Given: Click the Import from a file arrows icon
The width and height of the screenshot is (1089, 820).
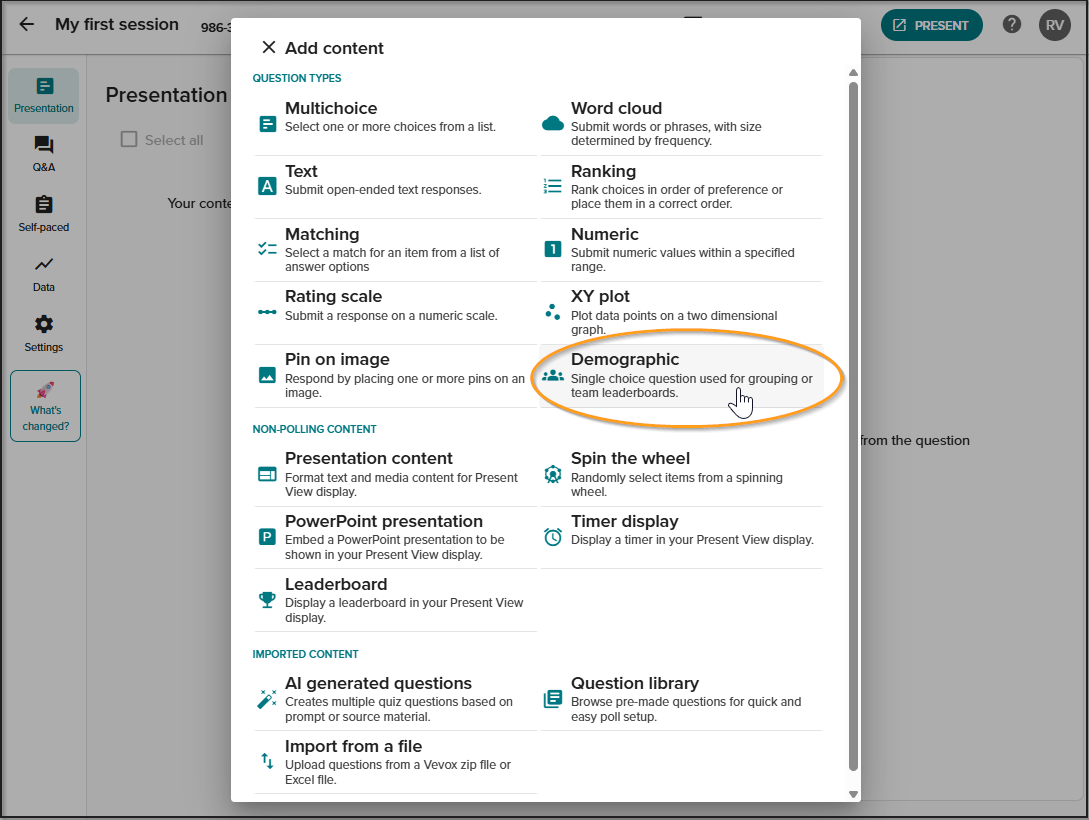Looking at the screenshot, I should point(267,761).
